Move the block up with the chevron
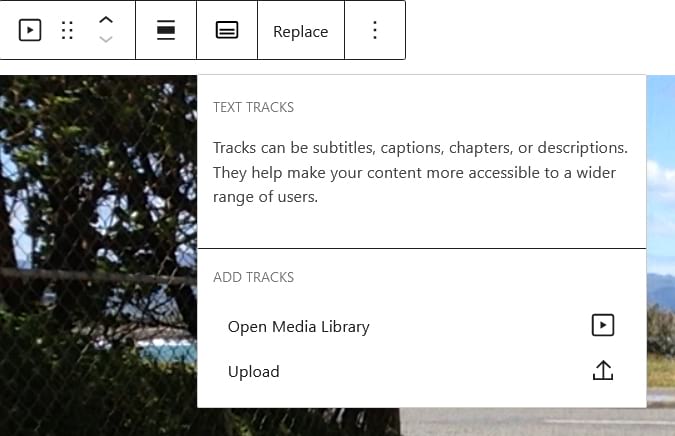The width and height of the screenshot is (675, 436). click(105, 20)
